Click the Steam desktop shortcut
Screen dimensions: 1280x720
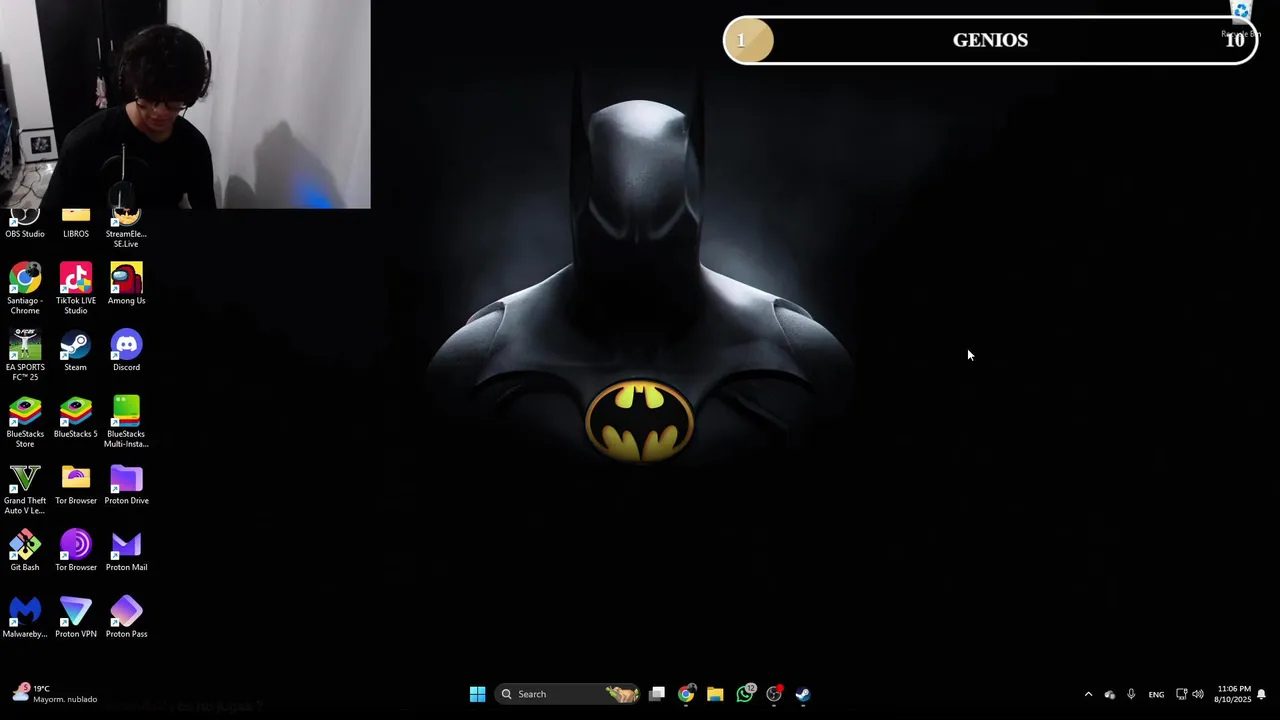tap(76, 351)
